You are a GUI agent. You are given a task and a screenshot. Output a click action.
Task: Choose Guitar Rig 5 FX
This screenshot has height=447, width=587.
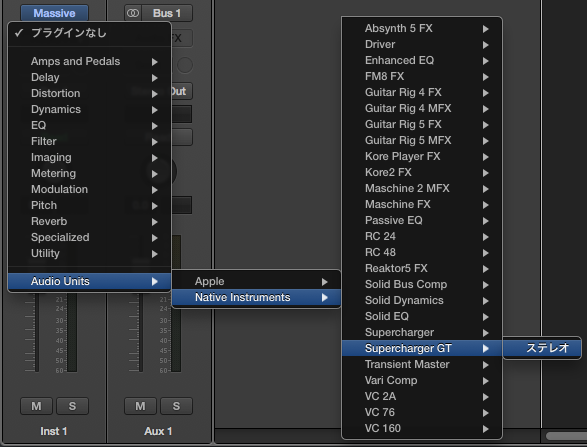422,124
